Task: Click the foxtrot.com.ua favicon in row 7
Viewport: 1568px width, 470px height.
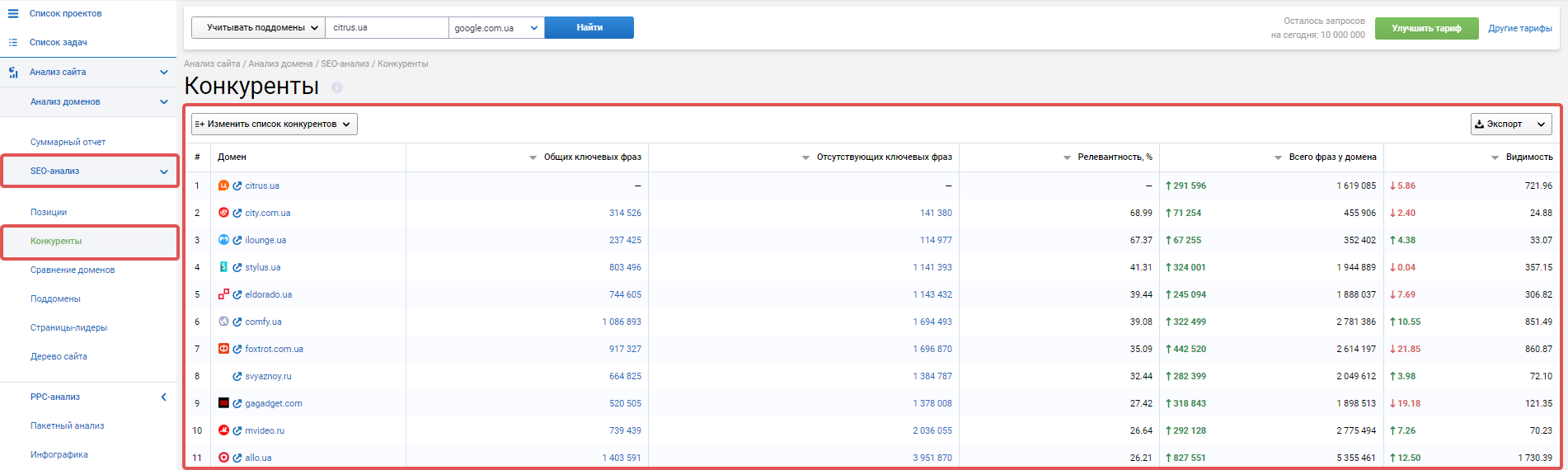Action: pos(223,349)
